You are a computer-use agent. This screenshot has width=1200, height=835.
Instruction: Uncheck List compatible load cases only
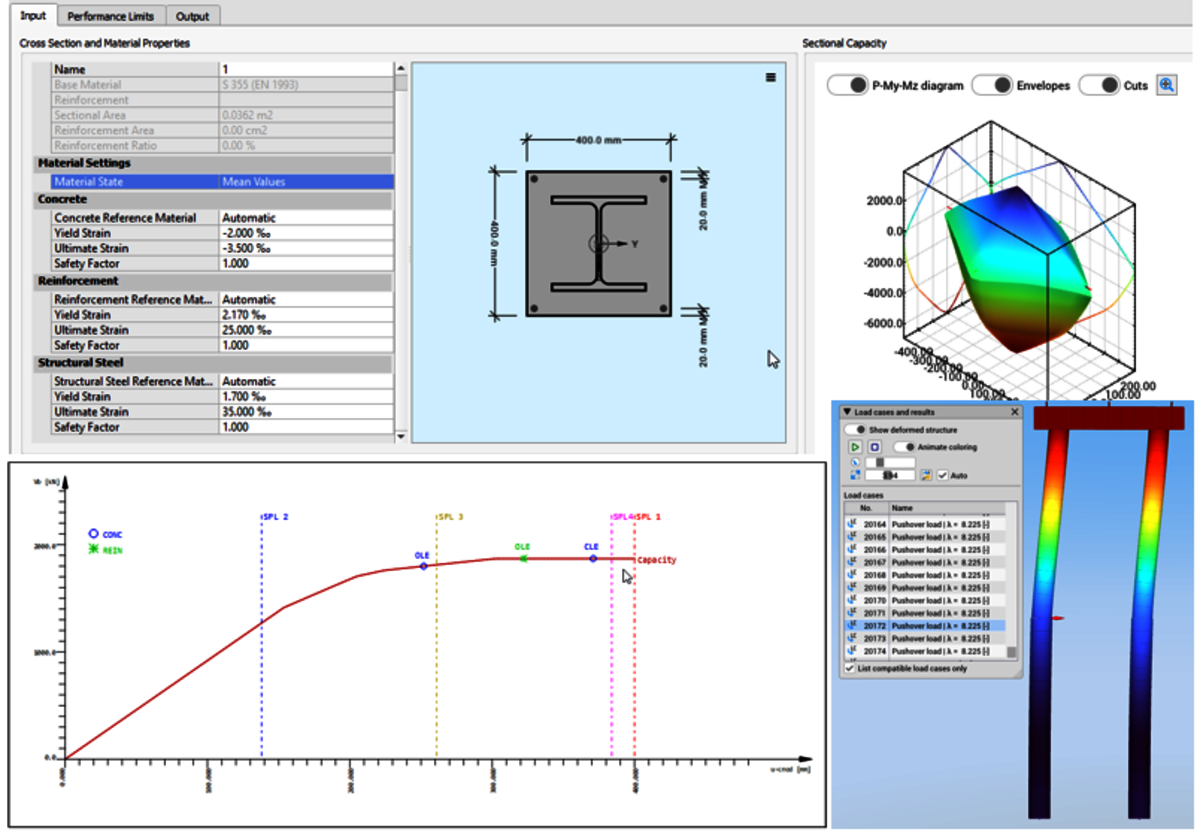(850, 668)
